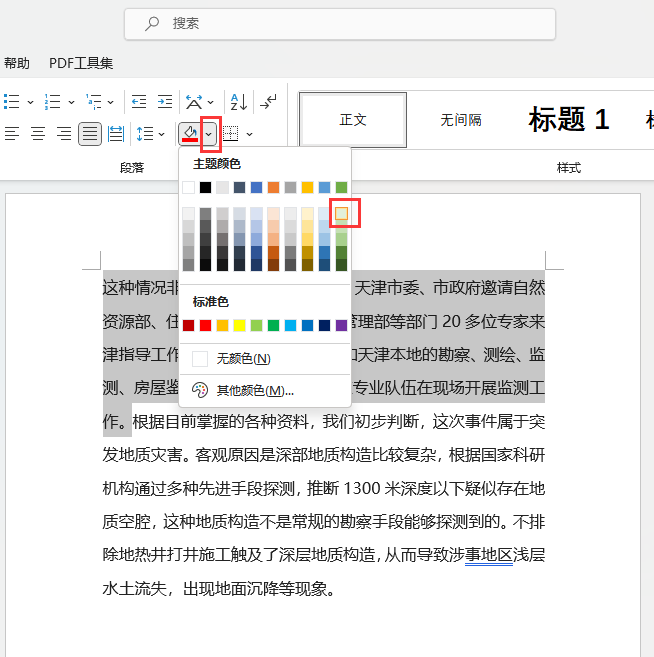Pick dark red standard color
The height and width of the screenshot is (657, 654).
tap(189, 325)
